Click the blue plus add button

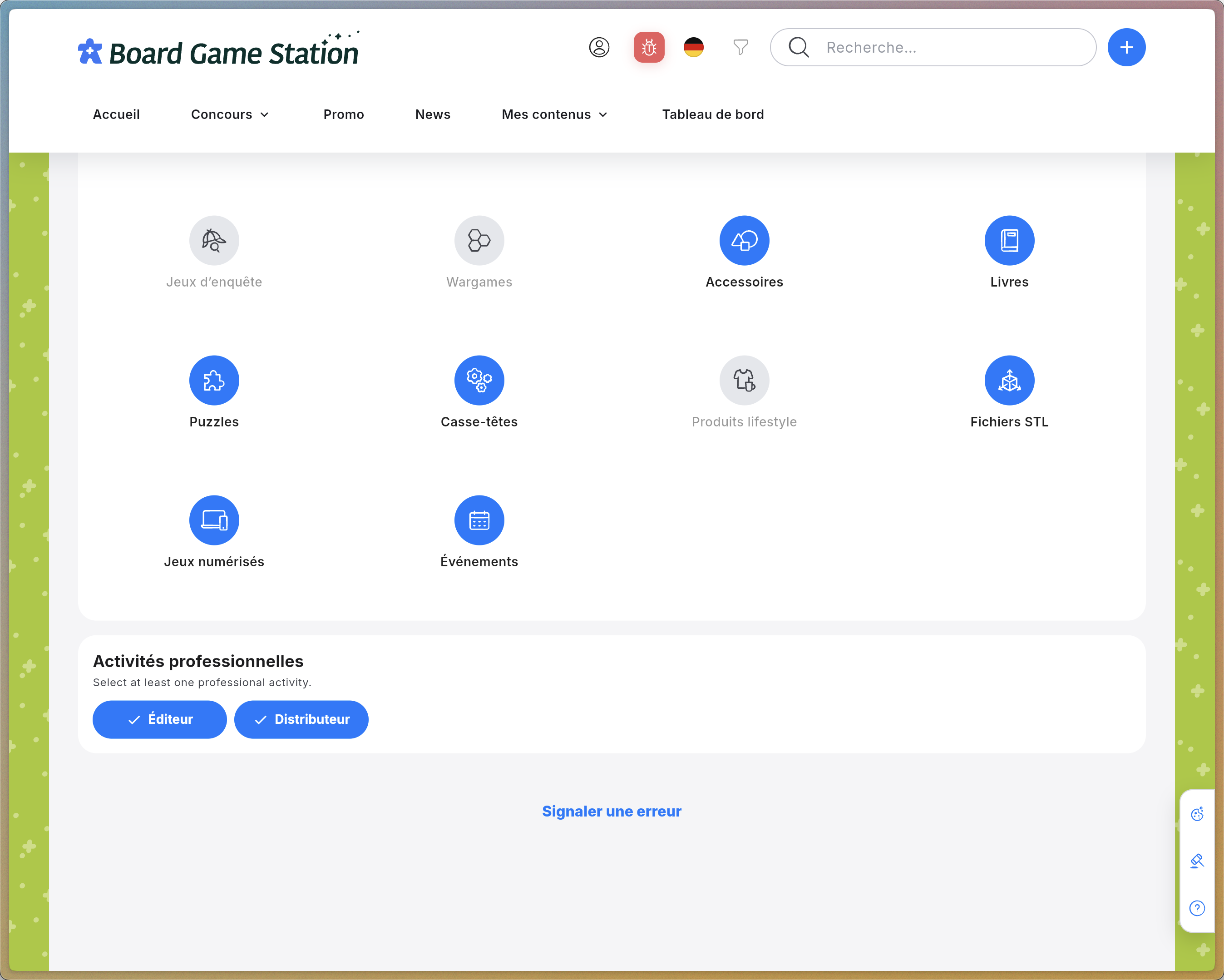coord(1126,47)
